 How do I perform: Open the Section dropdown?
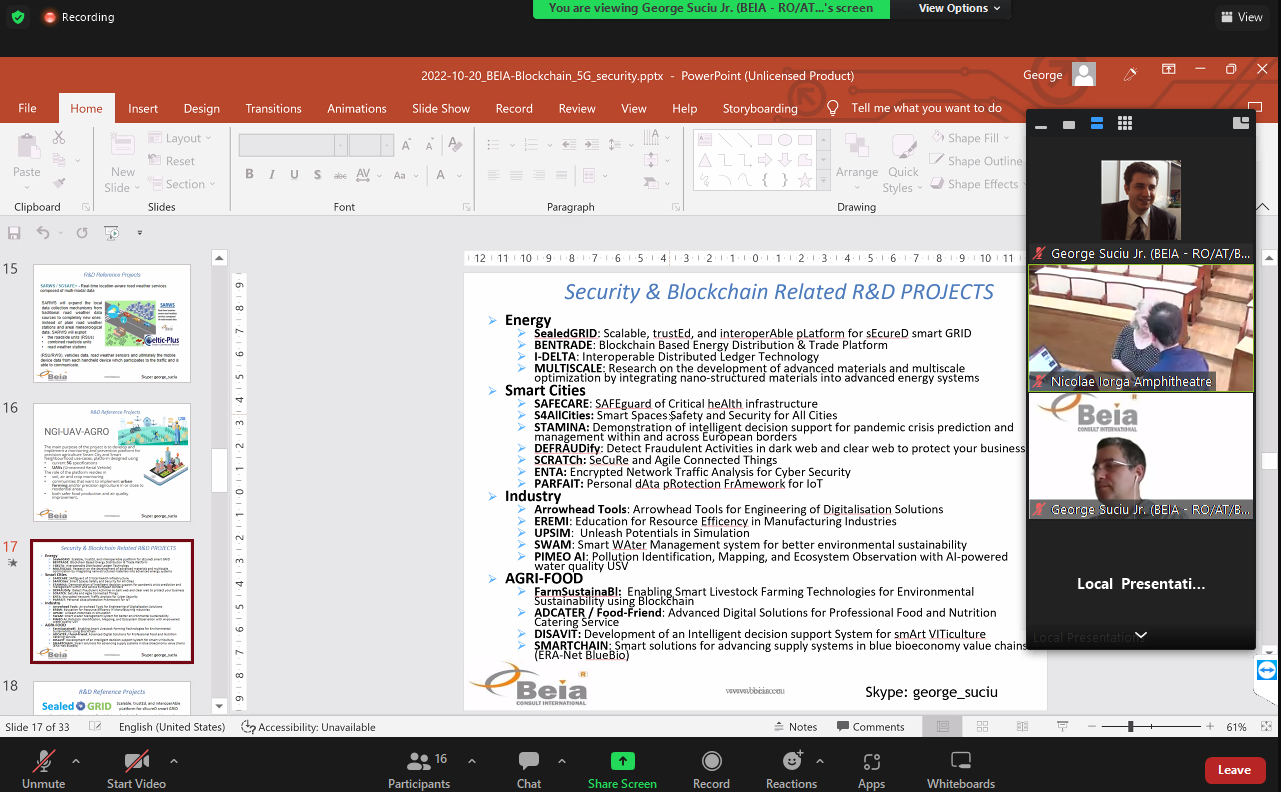(x=182, y=184)
